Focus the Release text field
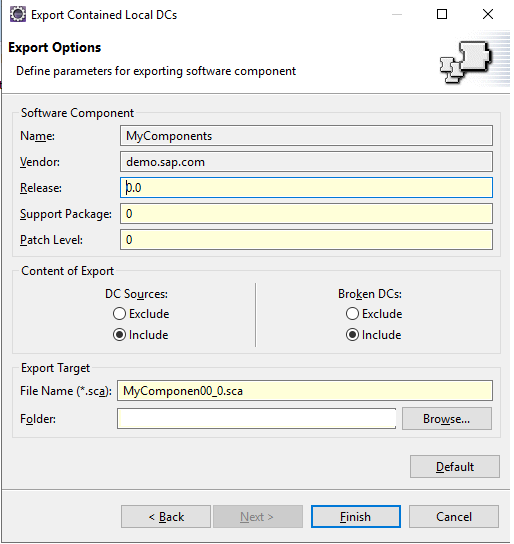 click(x=306, y=188)
